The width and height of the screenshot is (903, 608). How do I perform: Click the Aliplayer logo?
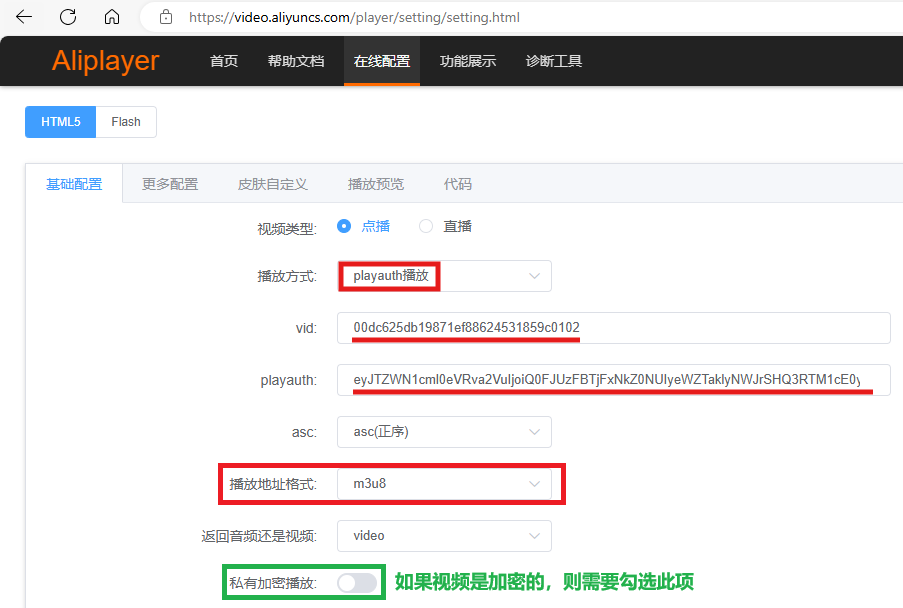(105, 61)
